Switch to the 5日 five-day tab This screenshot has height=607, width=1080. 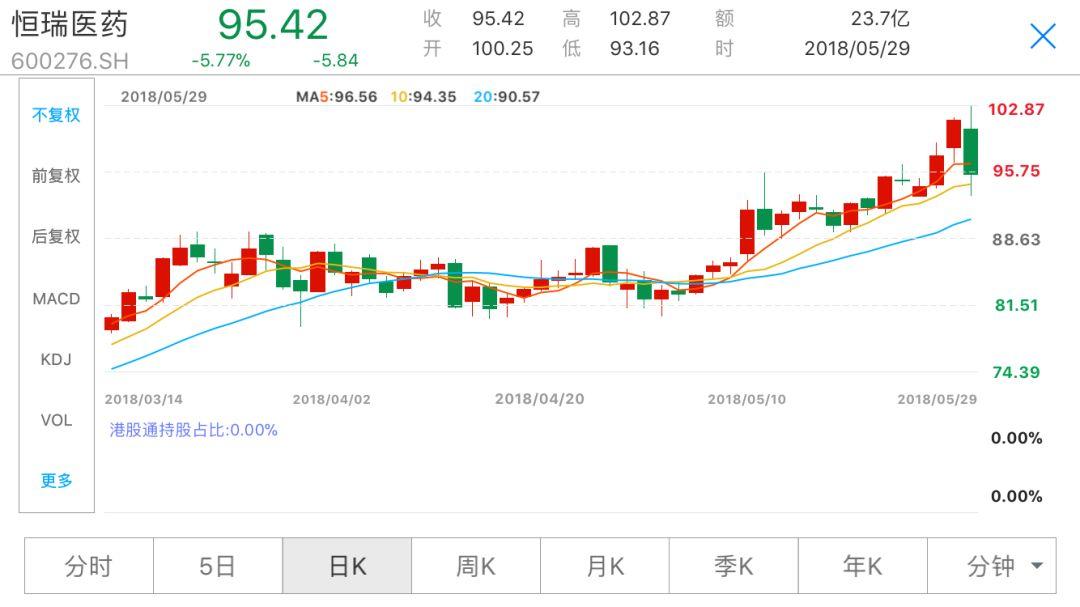(x=218, y=566)
